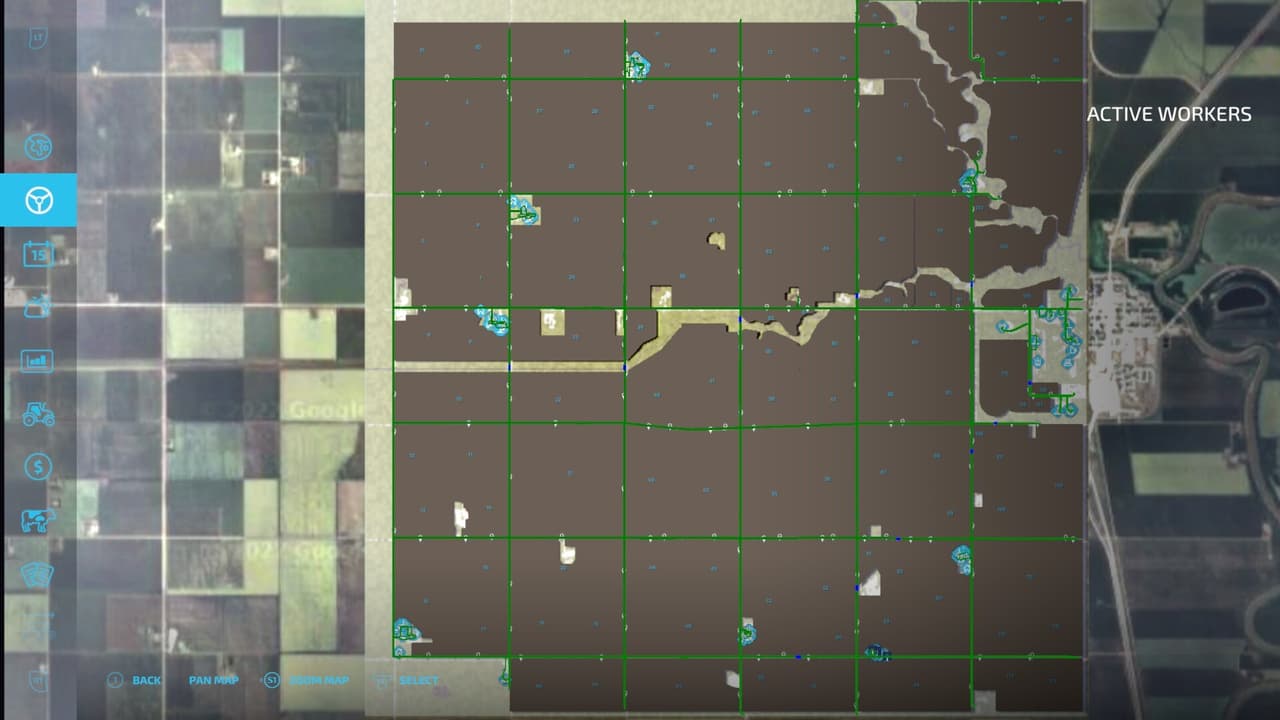Open the calendar page icon

(x=38, y=253)
